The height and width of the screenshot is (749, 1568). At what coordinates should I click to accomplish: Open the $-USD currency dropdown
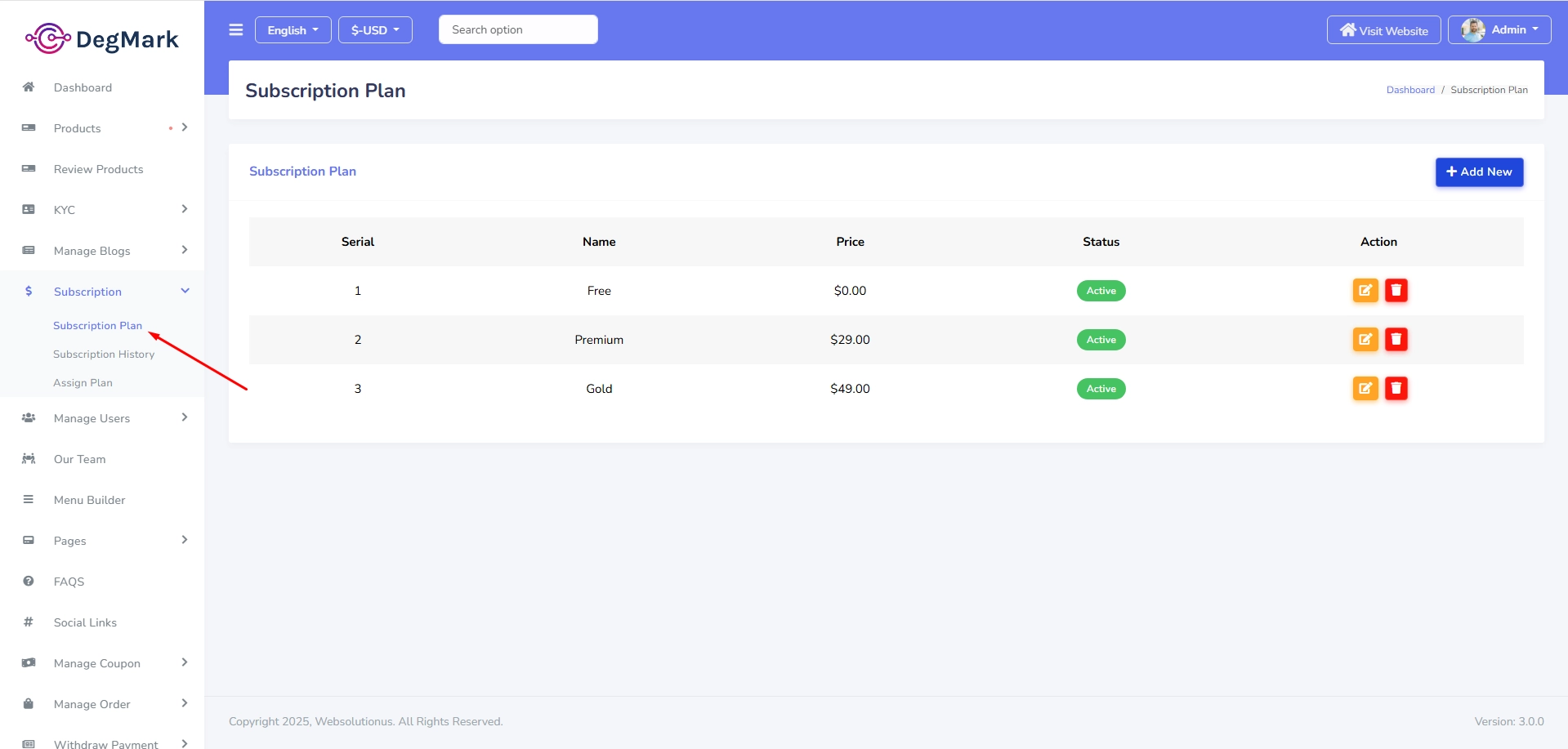pyautogui.click(x=375, y=30)
